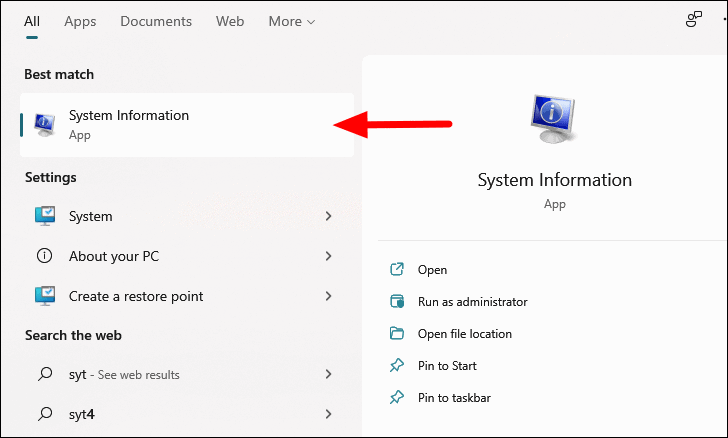Switch to the Web tab
Image resolution: width=728 pixels, height=438 pixels.
[x=230, y=21]
